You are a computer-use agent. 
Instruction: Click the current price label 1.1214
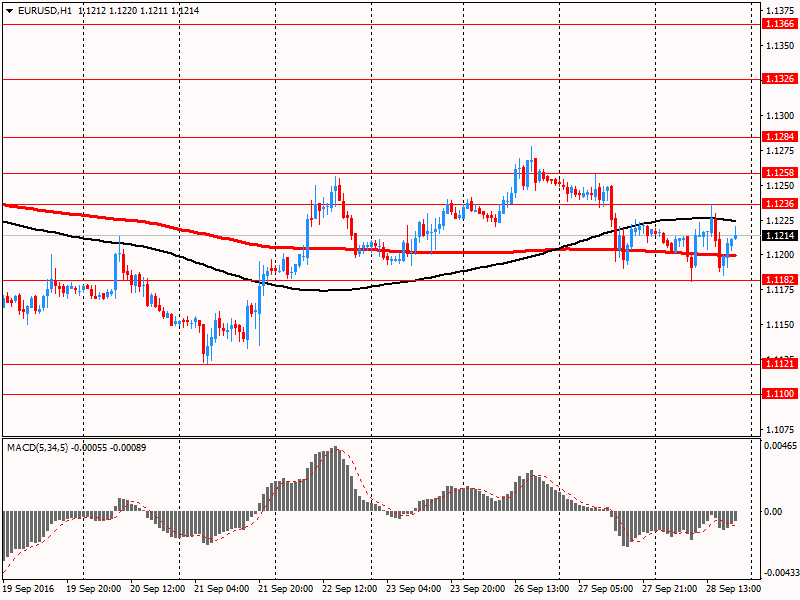779,236
